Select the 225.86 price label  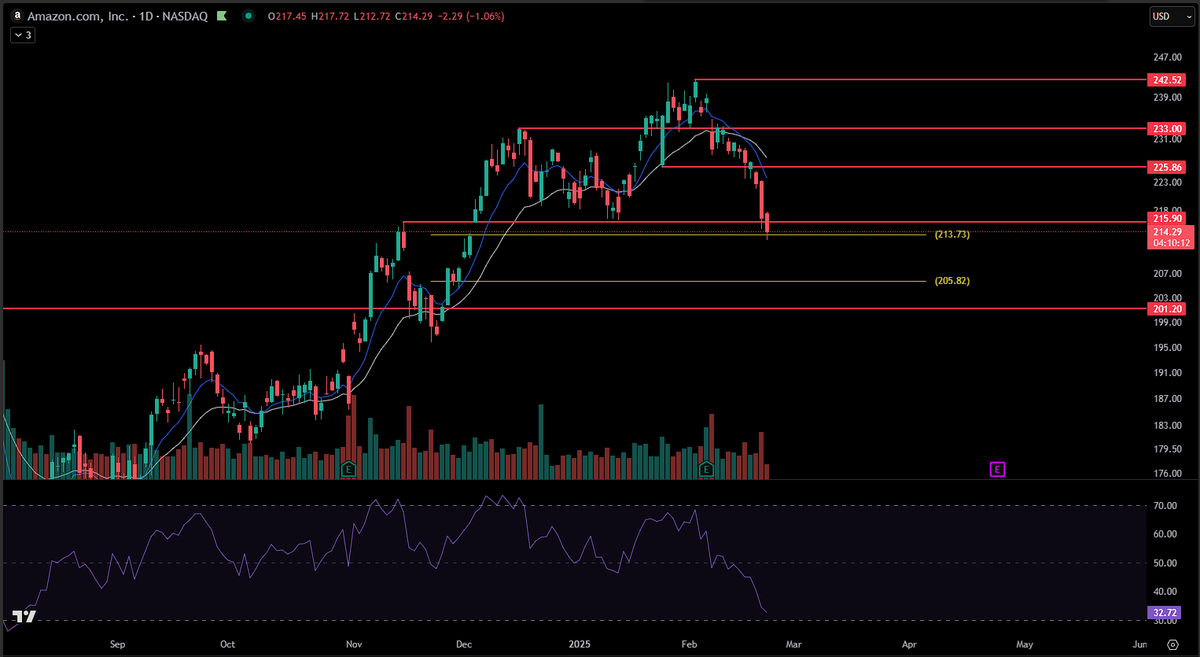[x=1165, y=167]
